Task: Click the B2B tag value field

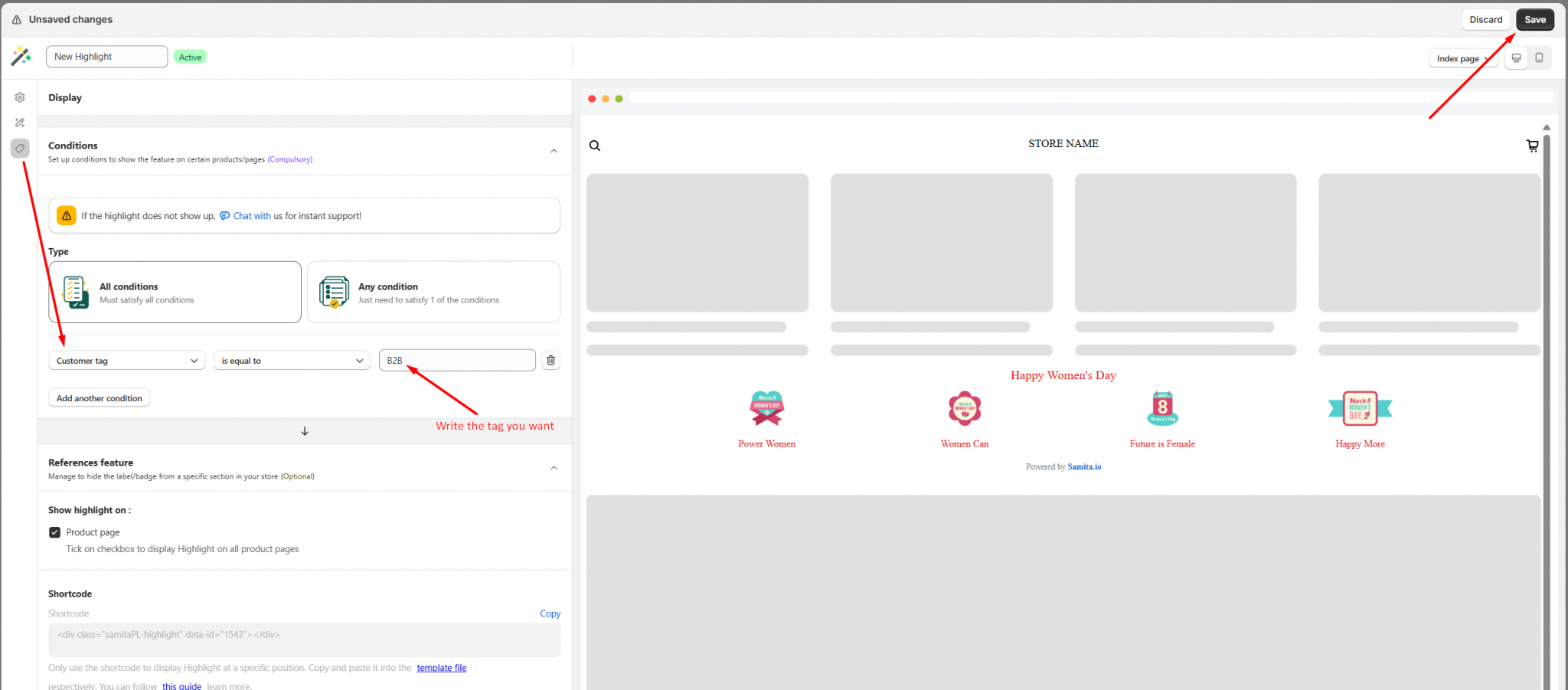Action: click(457, 361)
